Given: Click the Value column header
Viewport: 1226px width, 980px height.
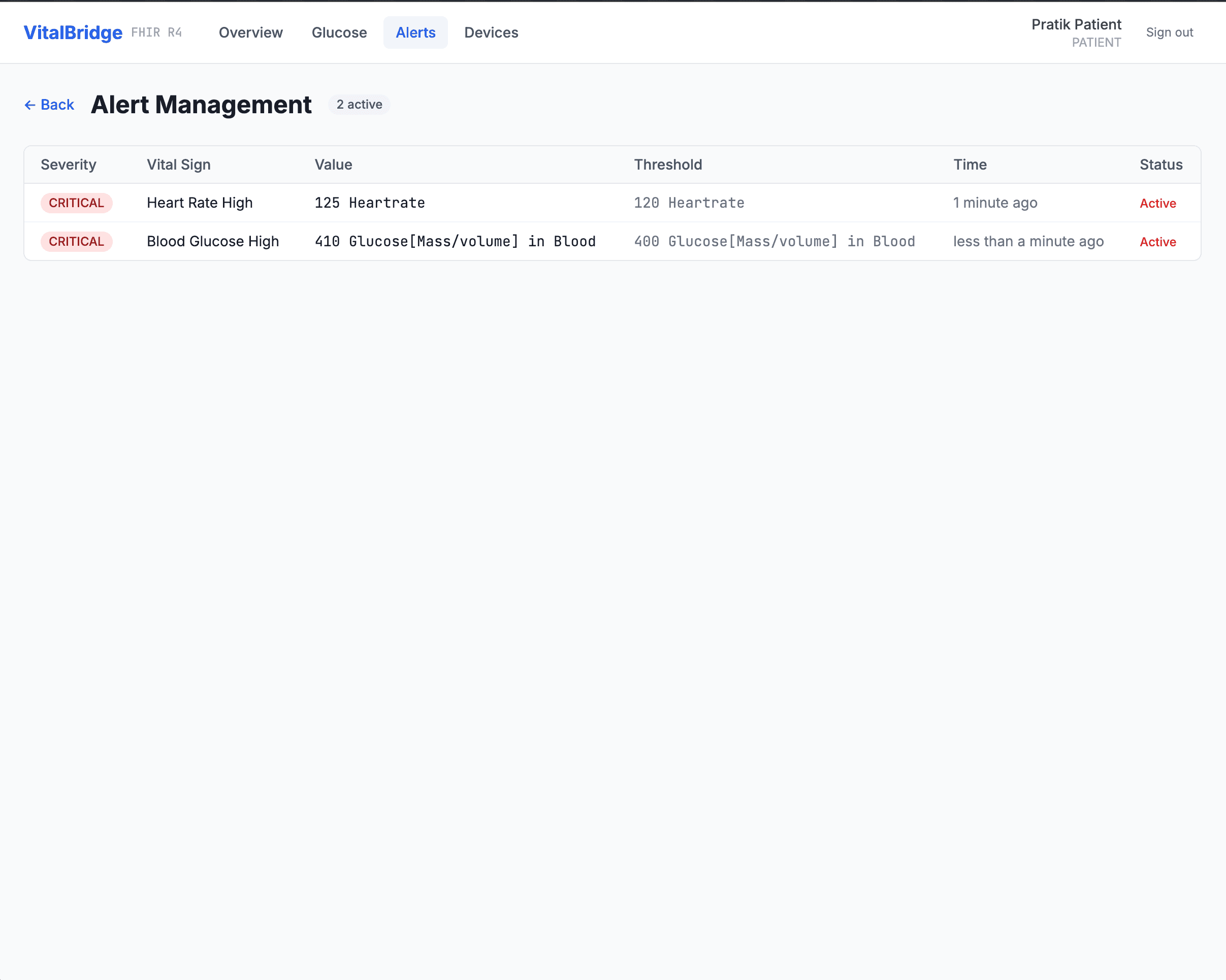Looking at the screenshot, I should (333, 165).
